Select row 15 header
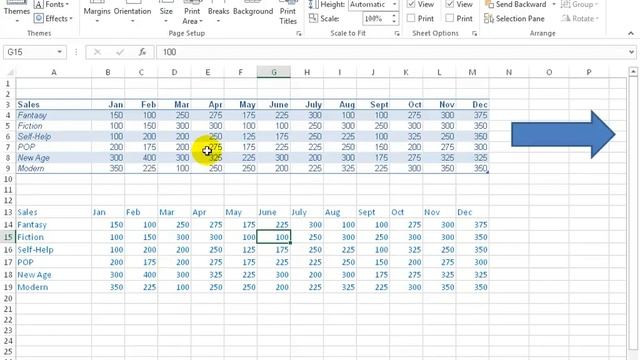The image size is (640, 360). (x=8, y=237)
